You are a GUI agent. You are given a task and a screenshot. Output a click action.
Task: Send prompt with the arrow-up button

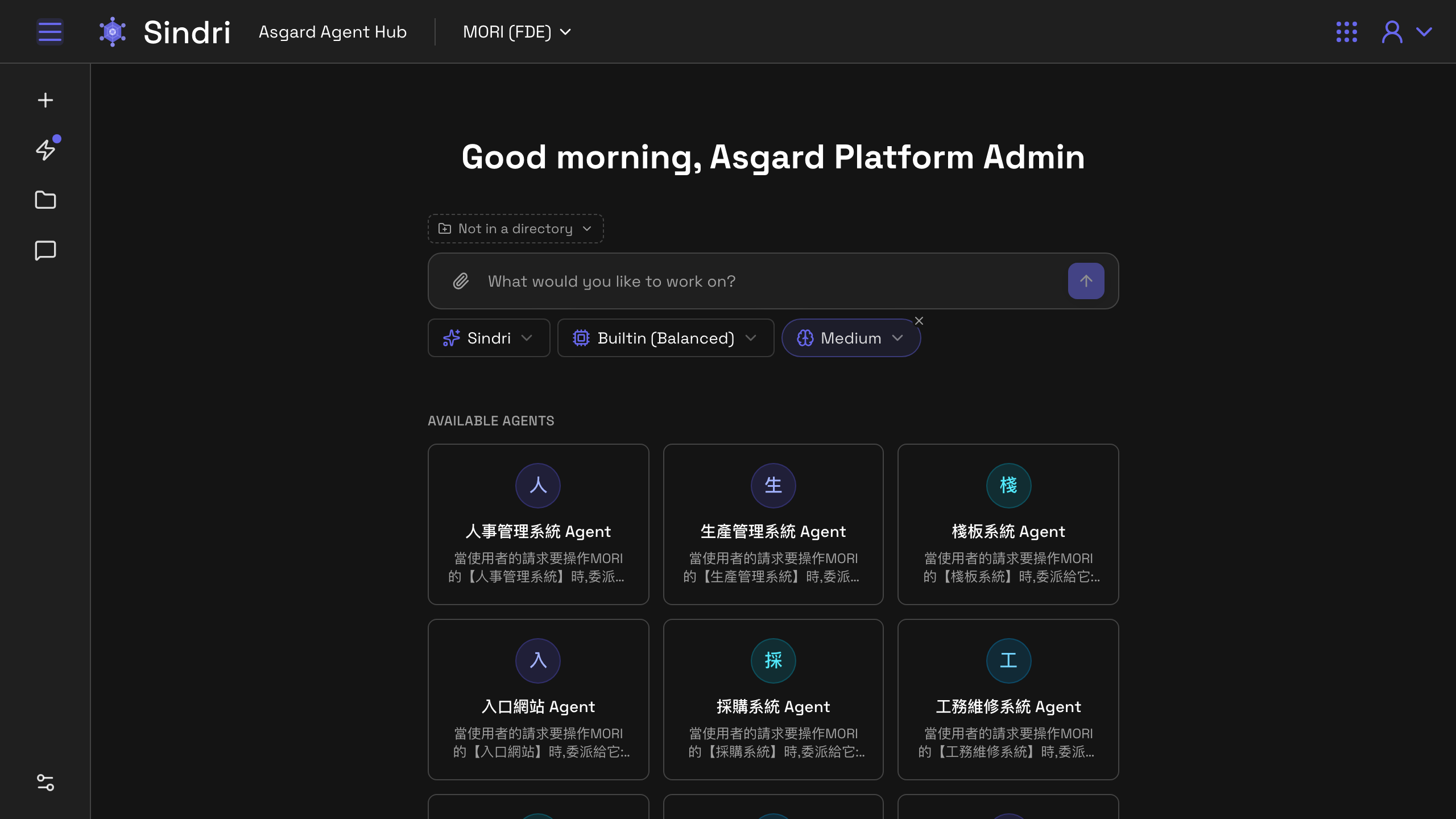tap(1086, 281)
